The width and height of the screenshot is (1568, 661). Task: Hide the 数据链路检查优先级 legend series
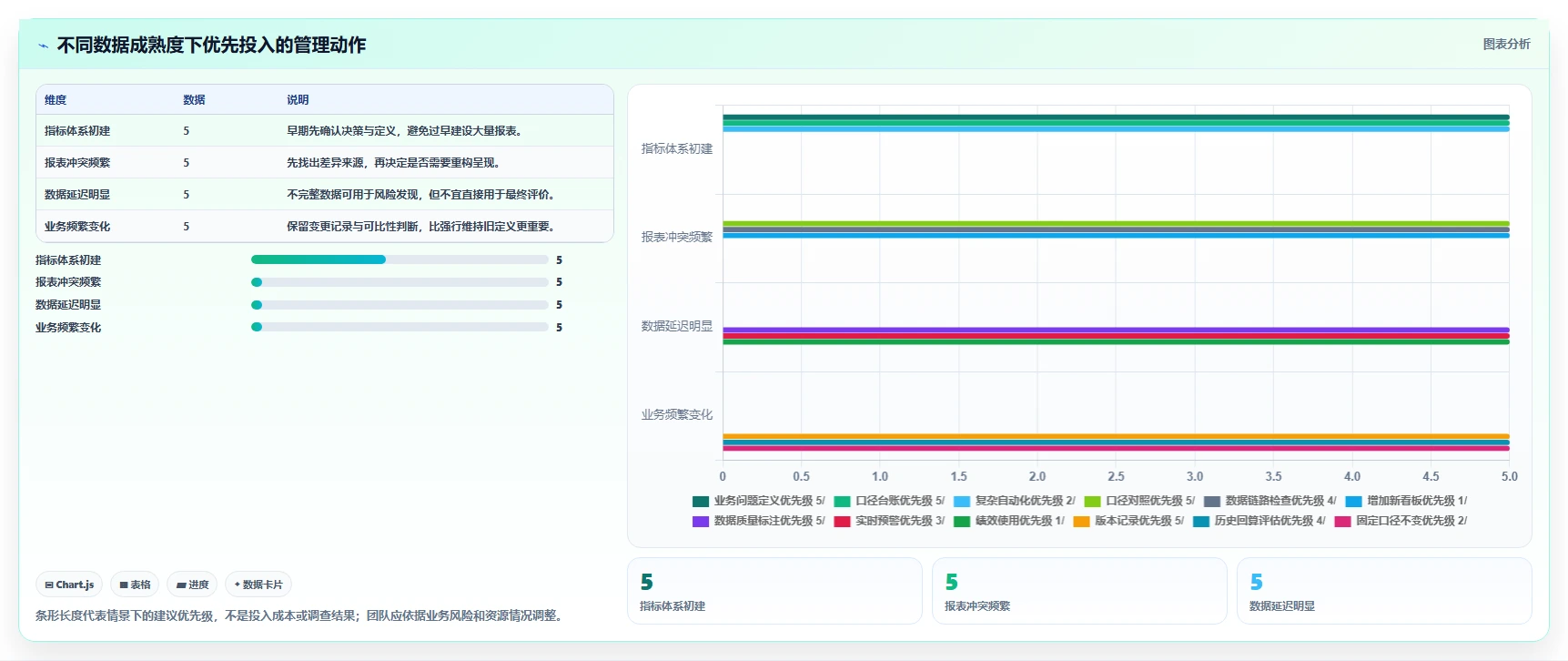point(1270,501)
